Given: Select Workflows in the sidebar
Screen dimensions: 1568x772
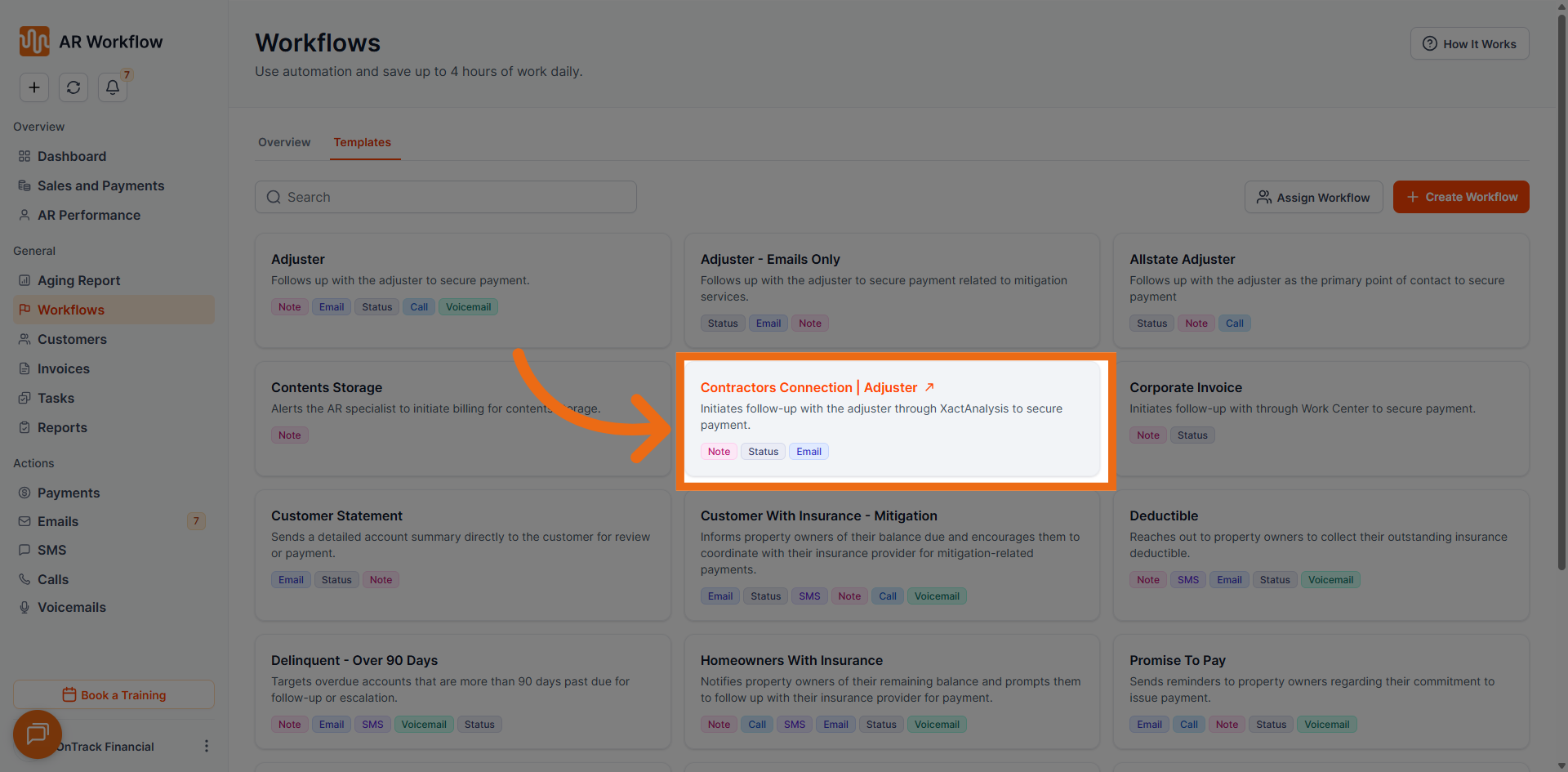Looking at the screenshot, I should tap(114, 310).
